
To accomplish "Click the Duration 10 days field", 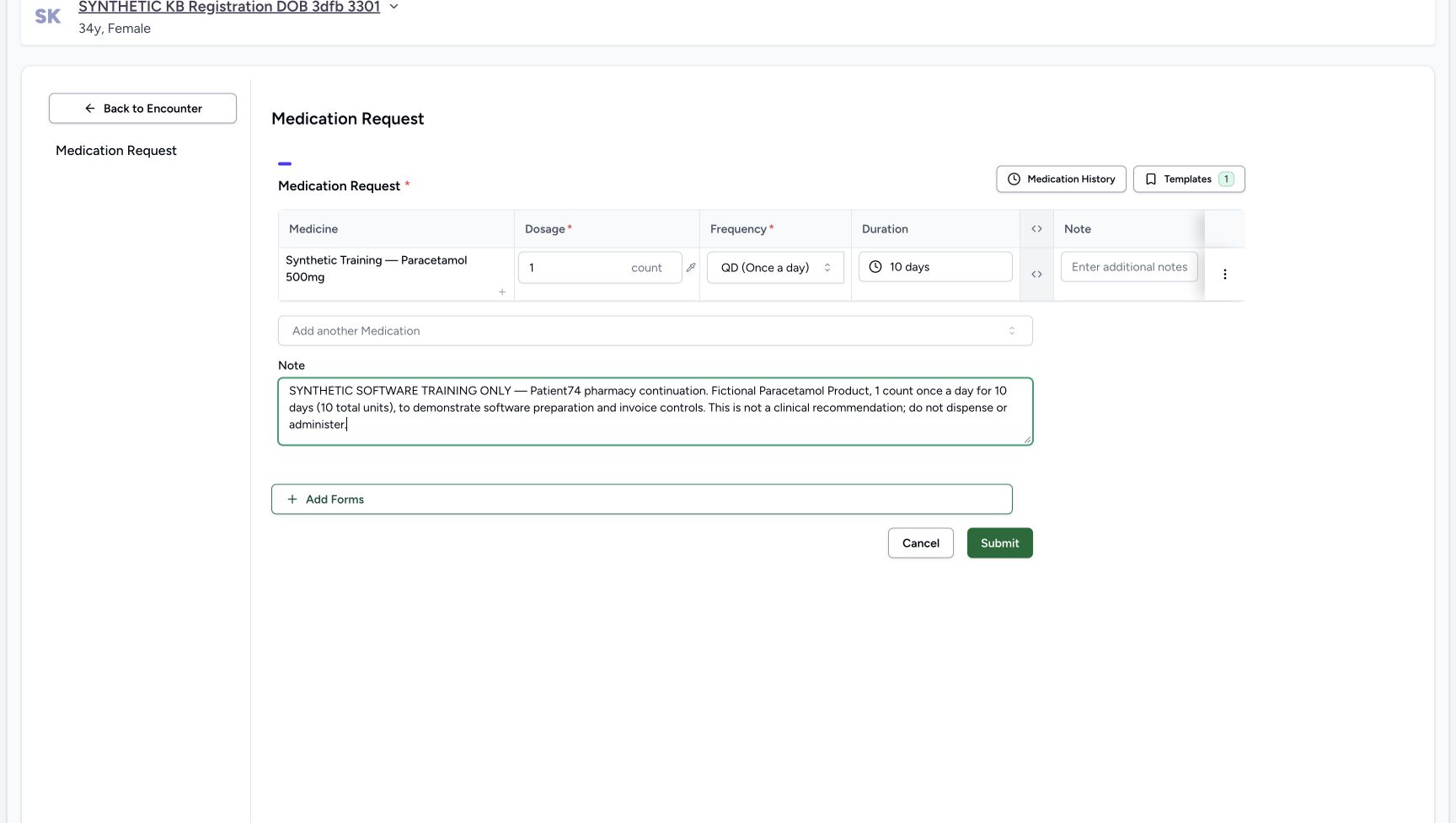I will (x=935, y=267).
